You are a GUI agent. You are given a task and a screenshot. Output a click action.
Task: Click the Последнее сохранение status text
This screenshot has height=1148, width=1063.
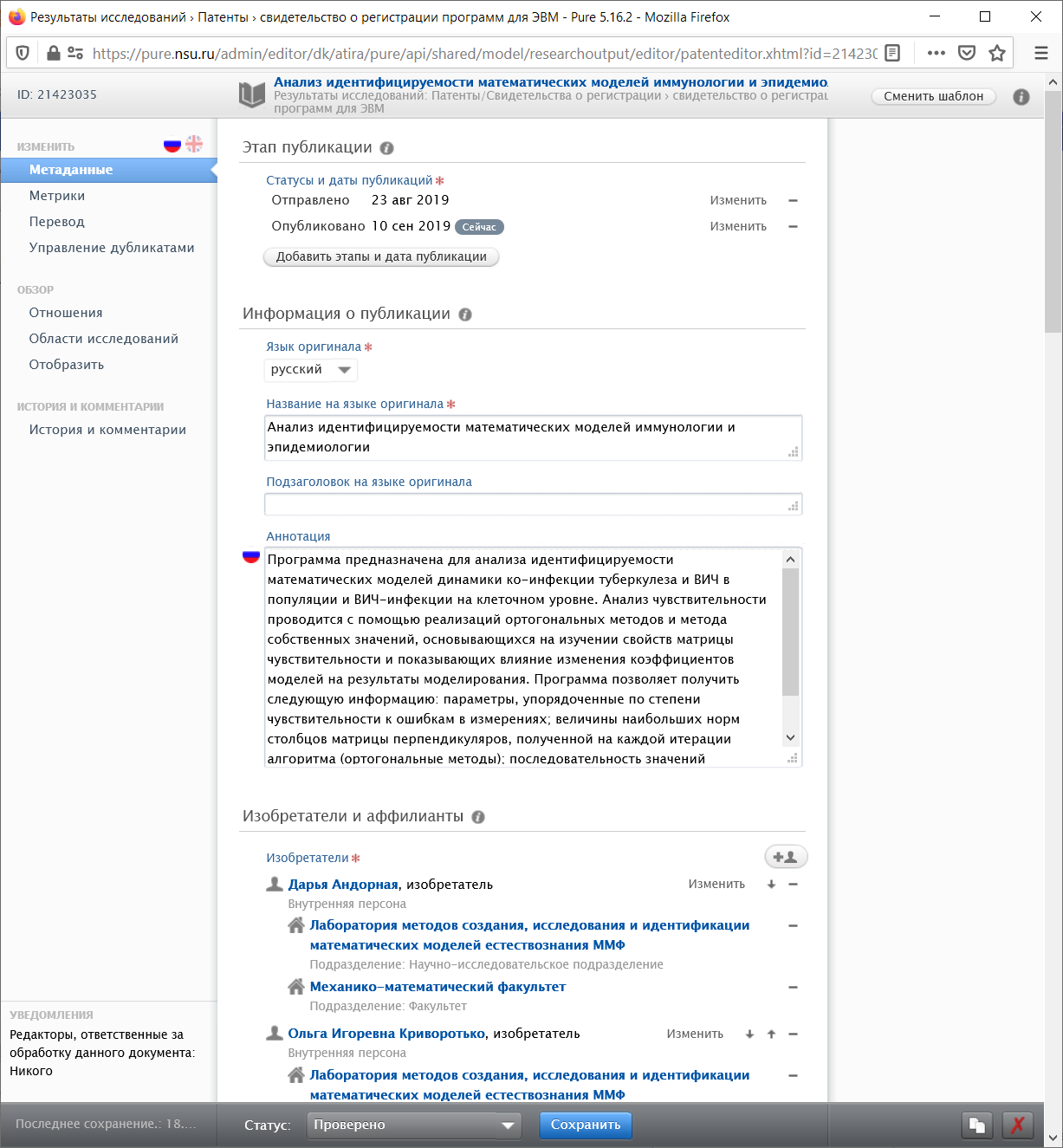tap(107, 1124)
